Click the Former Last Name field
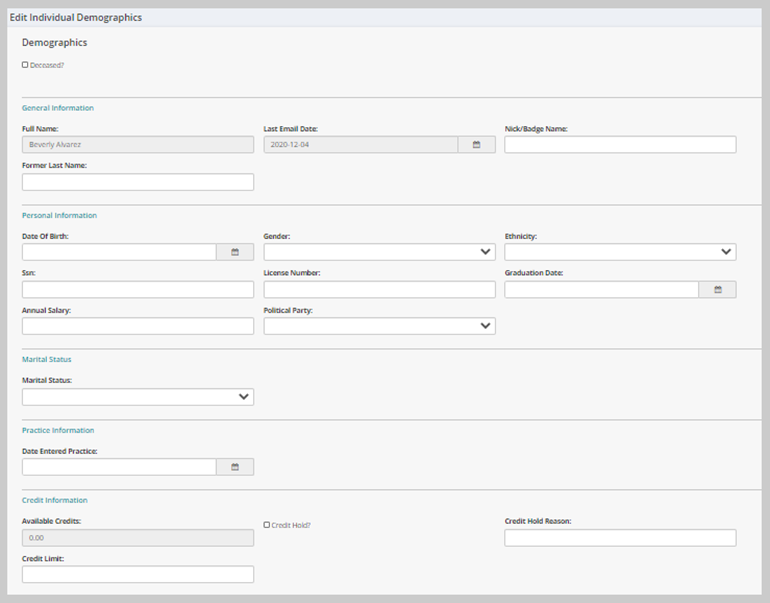 (x=138, y=182)
